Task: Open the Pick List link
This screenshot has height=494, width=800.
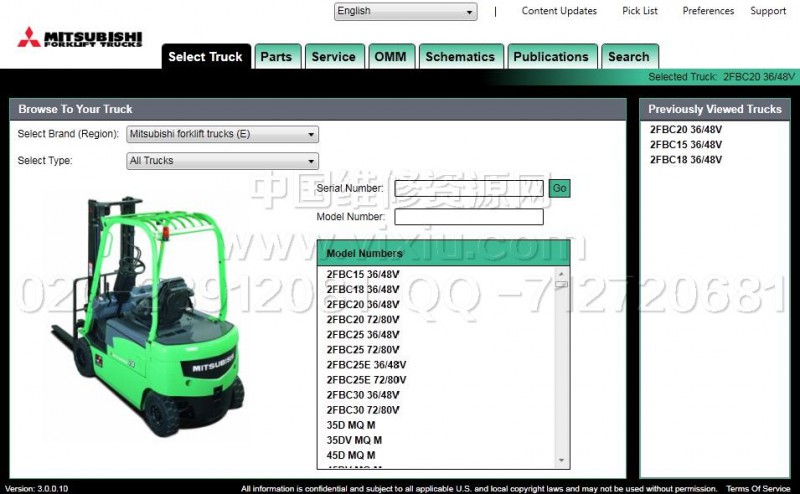Action: click(639, 11)
